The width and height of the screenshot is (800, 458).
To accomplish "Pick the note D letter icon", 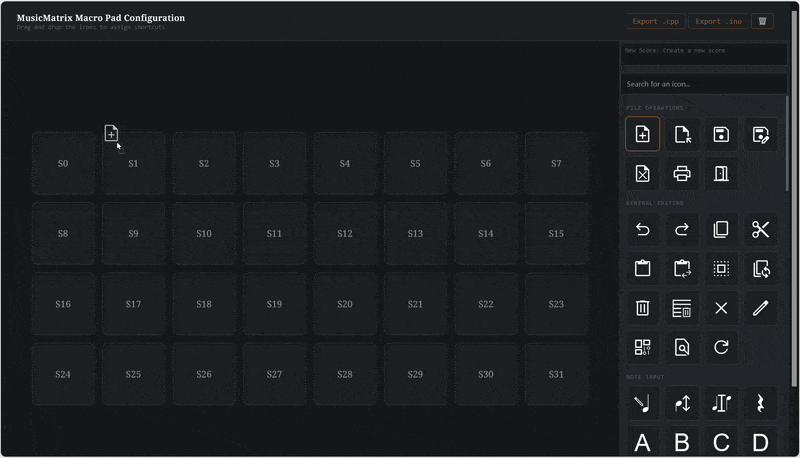I will pos(761,442).
